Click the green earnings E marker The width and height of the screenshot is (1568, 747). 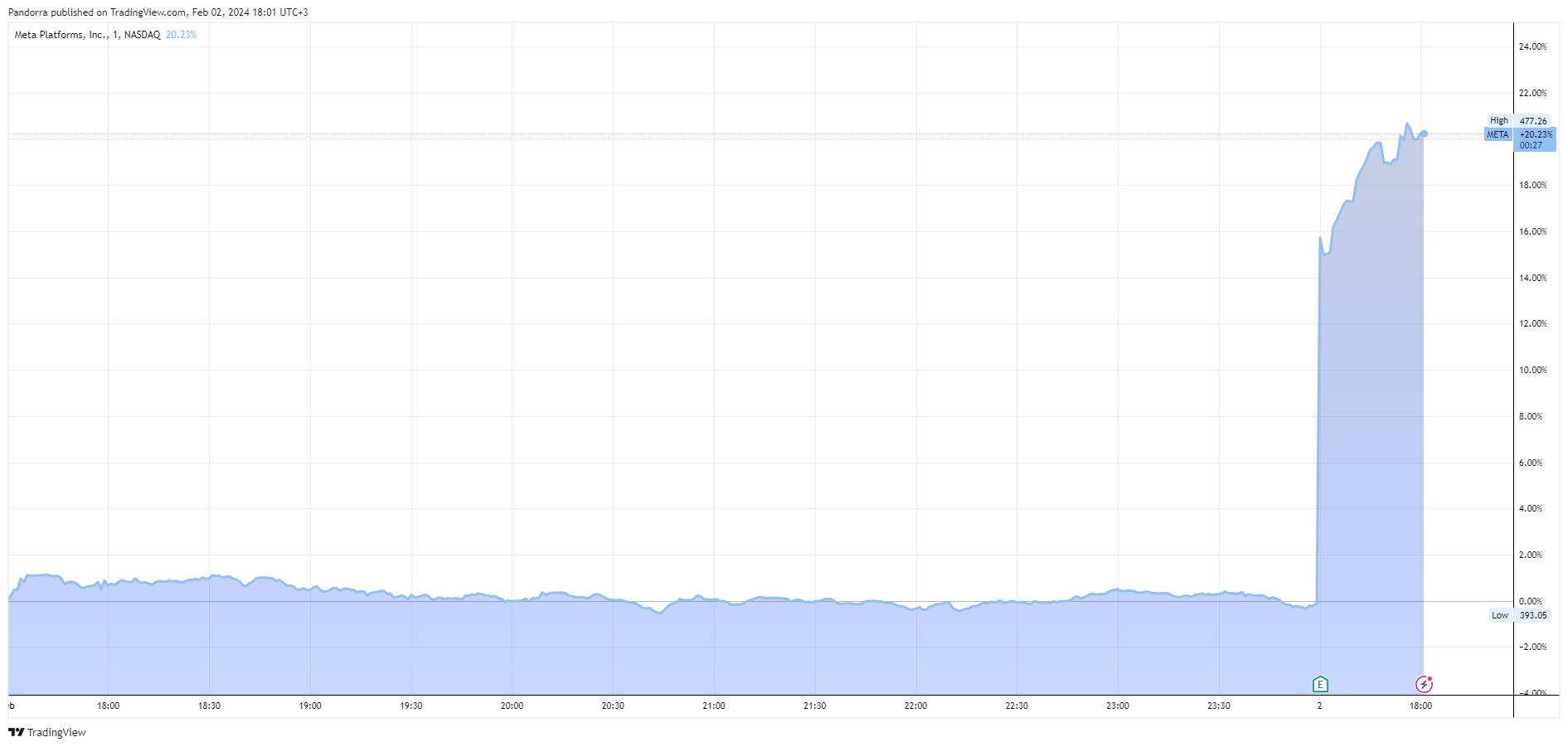coord(1320,684)
